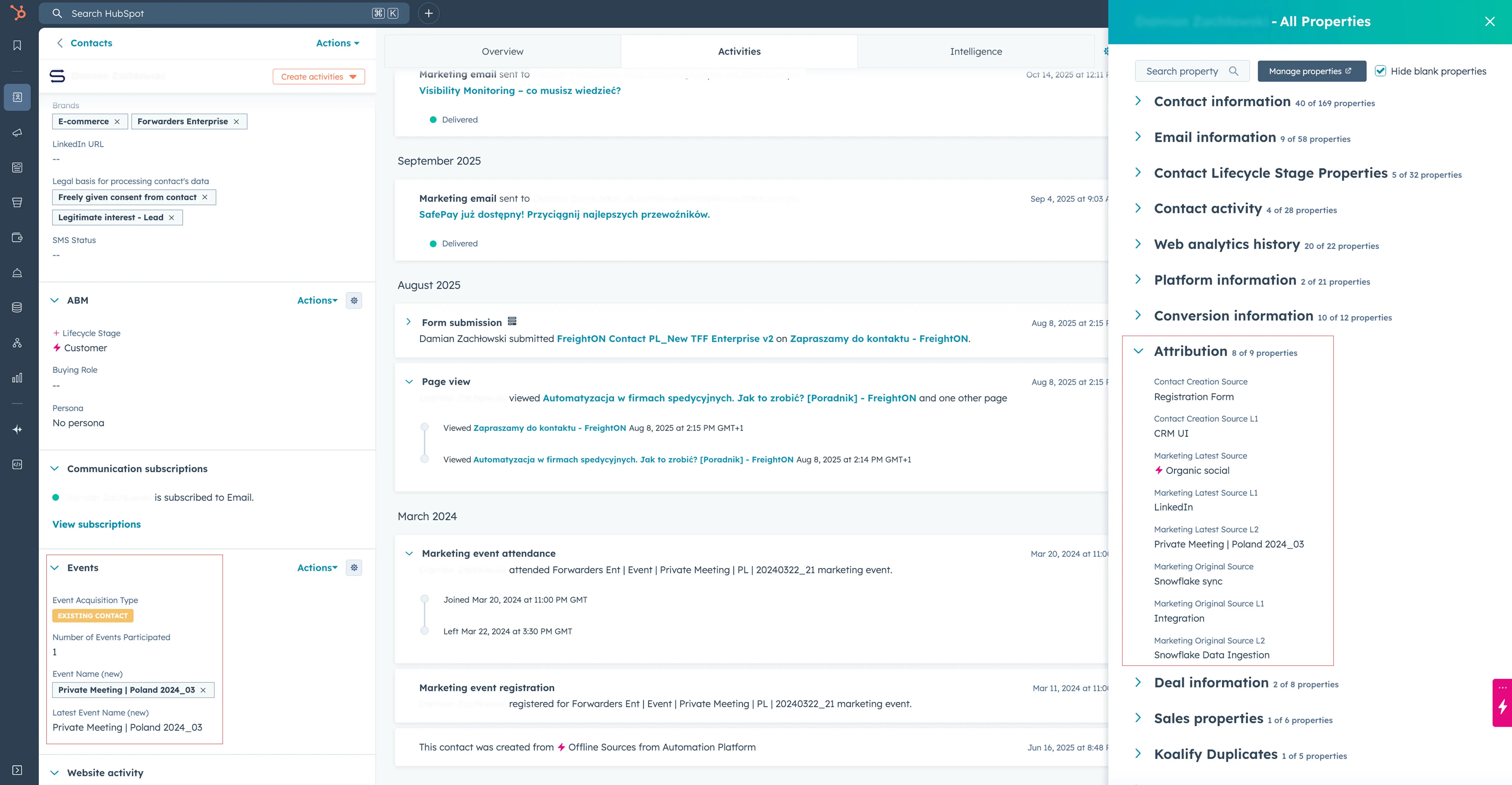The width and height of the screenshot is (1512, 785).
Task: Remove Legitimate interest - Lead tag
Action: tap(171, 218)
